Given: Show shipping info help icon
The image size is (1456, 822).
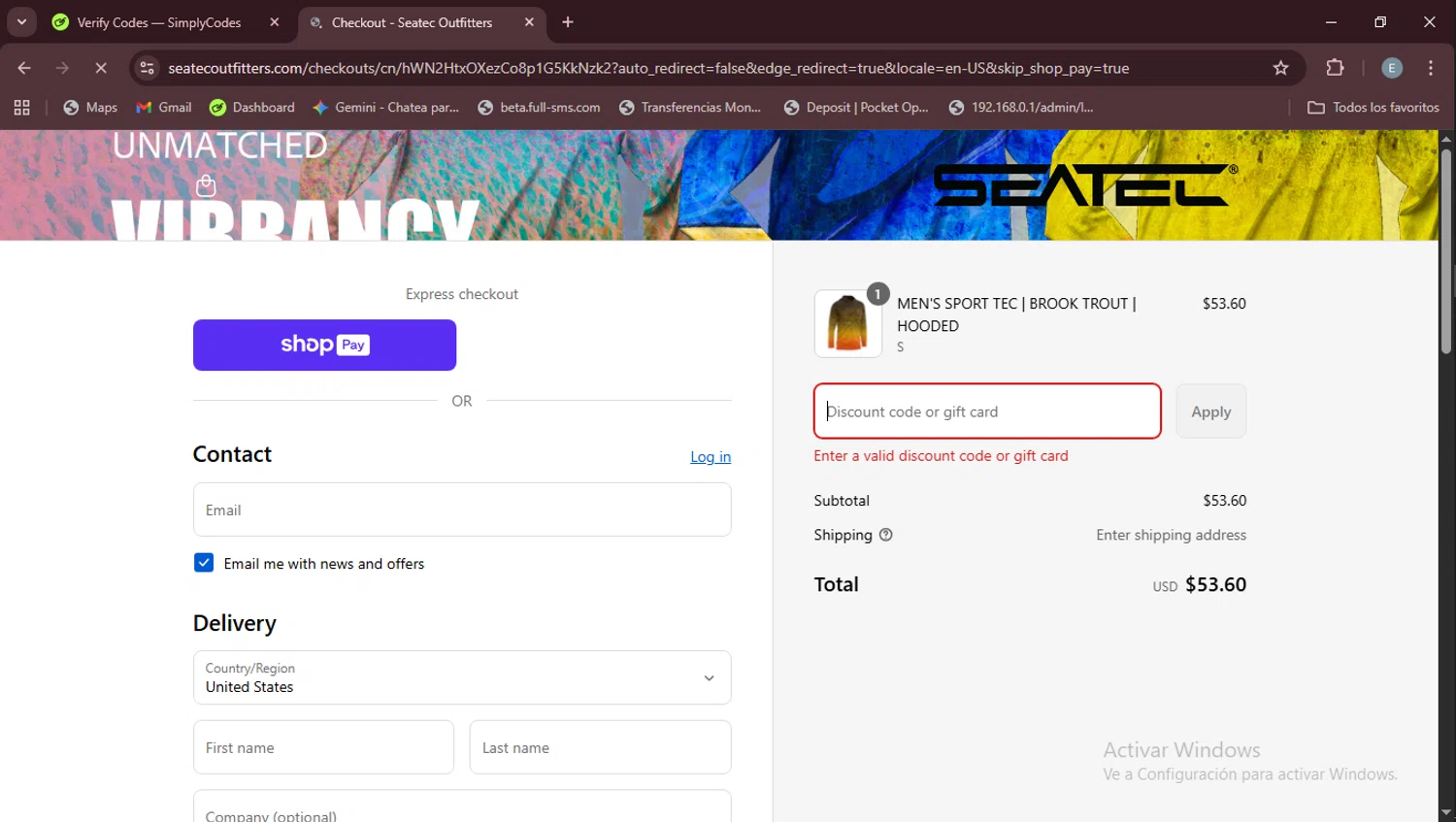Looking at the screenshot, I should tap(885, 535).
